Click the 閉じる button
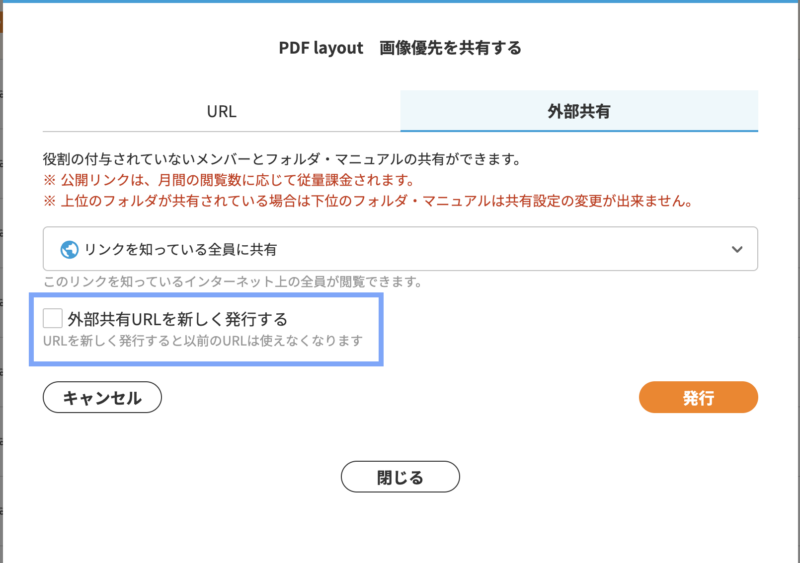Image resolution: width=800 pixels, height=563 pixels. [x=400, y=477]
